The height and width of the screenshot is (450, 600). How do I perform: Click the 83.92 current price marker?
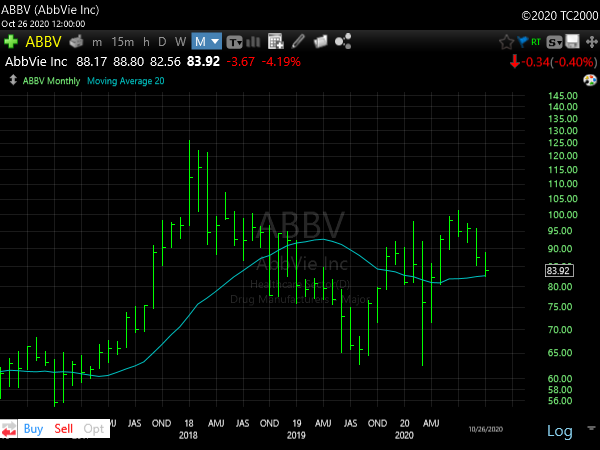(559, 271)
